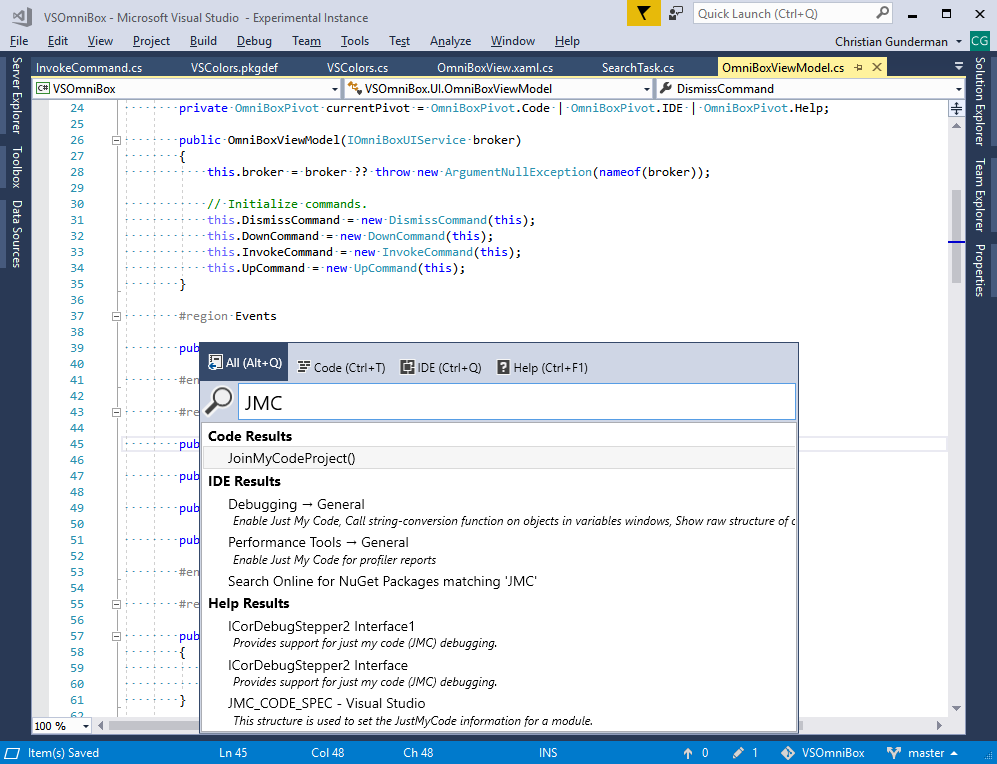Click the status bar ready rectangle icon
Screen dimensions: 997x764
pyautogui.click(x=13, y=753)
